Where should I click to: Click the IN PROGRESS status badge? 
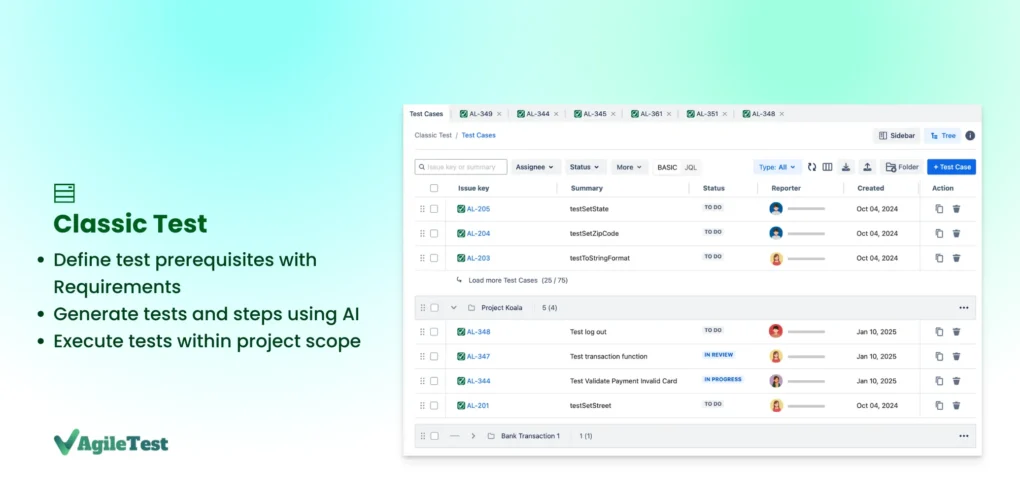click(x=723, y=379)
